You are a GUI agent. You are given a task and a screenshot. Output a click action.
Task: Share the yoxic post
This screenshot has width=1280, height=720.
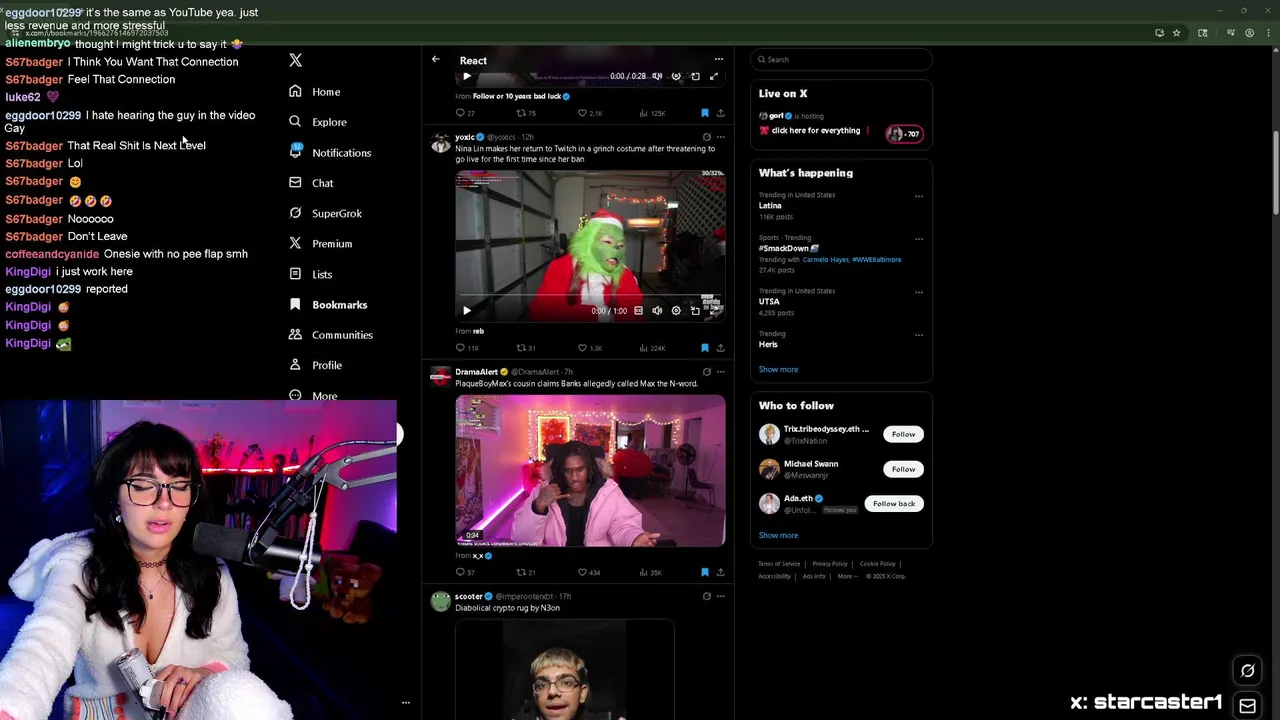coord(720,348)
